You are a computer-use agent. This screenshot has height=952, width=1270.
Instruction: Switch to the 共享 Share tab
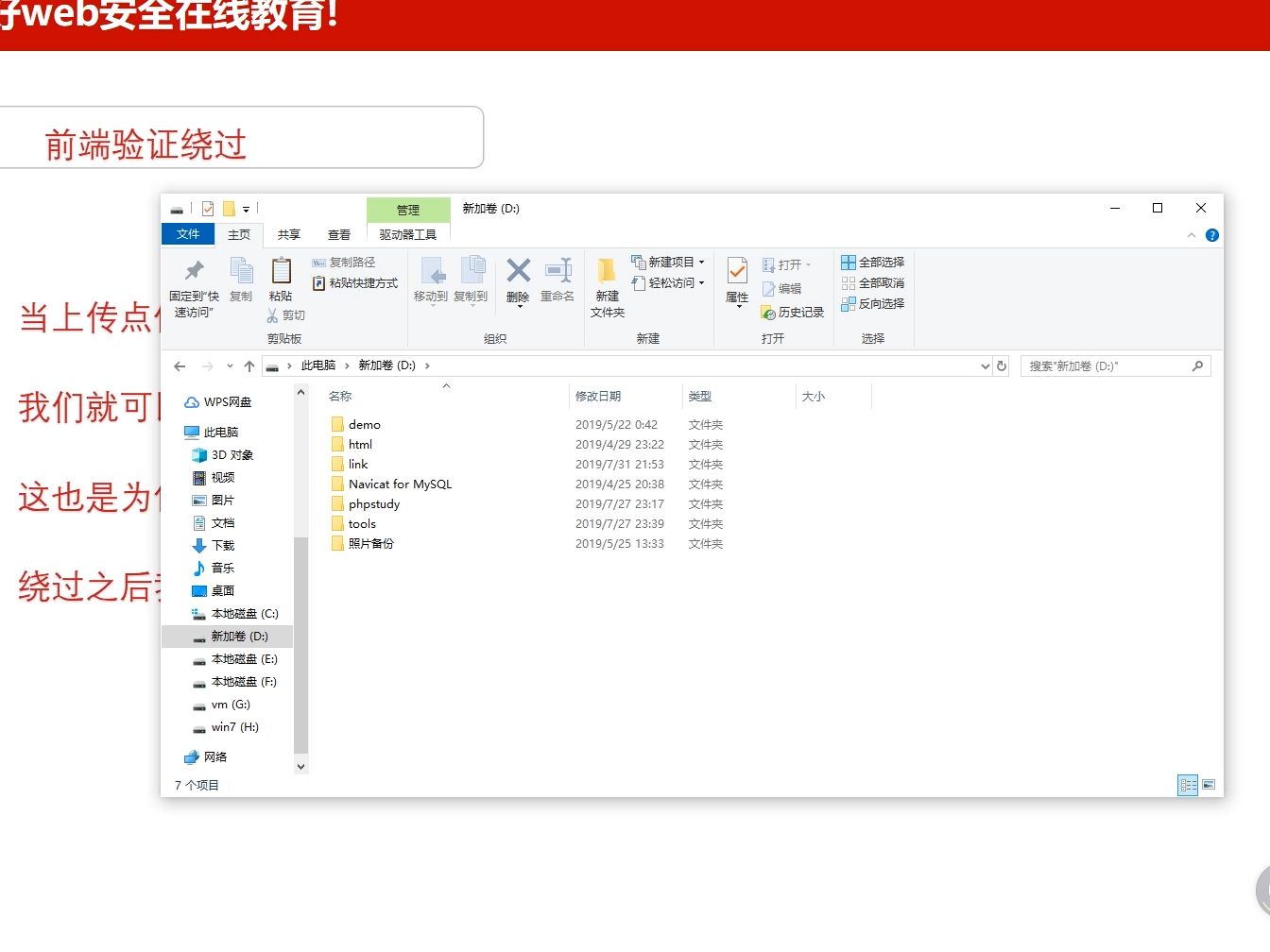pos(289,234)
